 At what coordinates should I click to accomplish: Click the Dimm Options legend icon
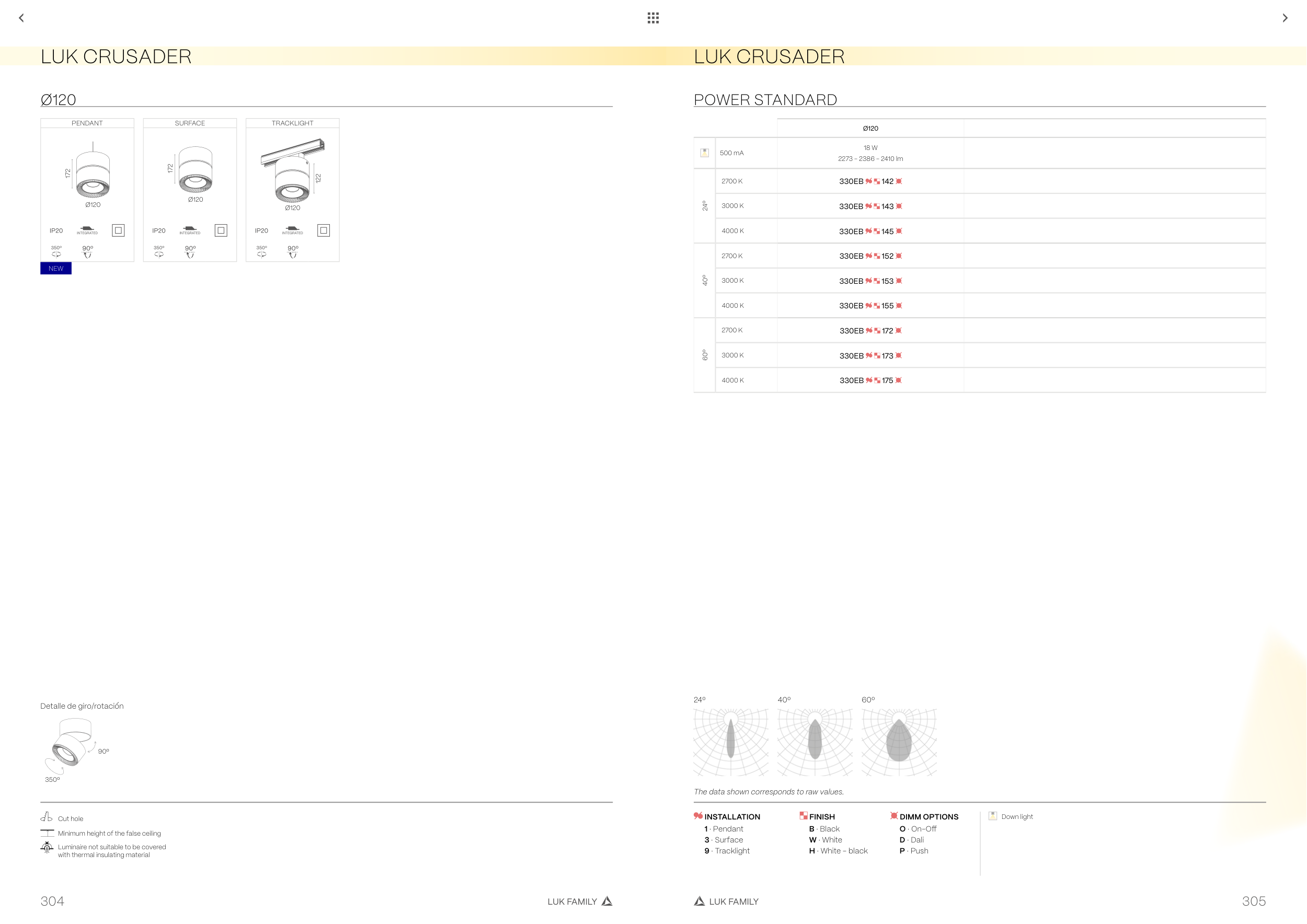(893, 816)
